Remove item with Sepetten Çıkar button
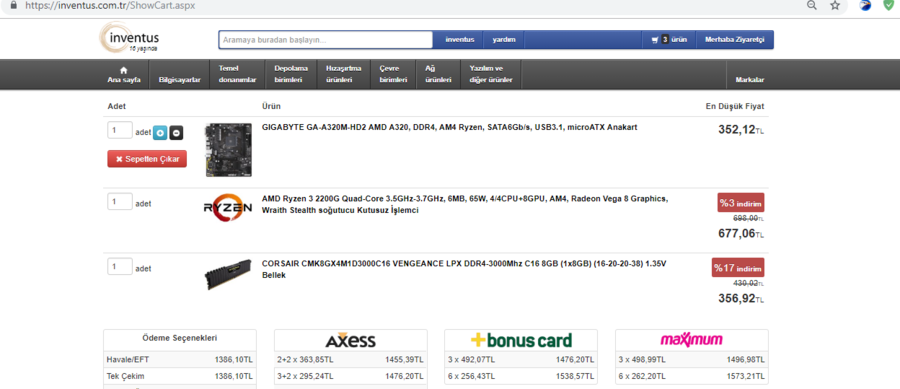 pos(147,159)
